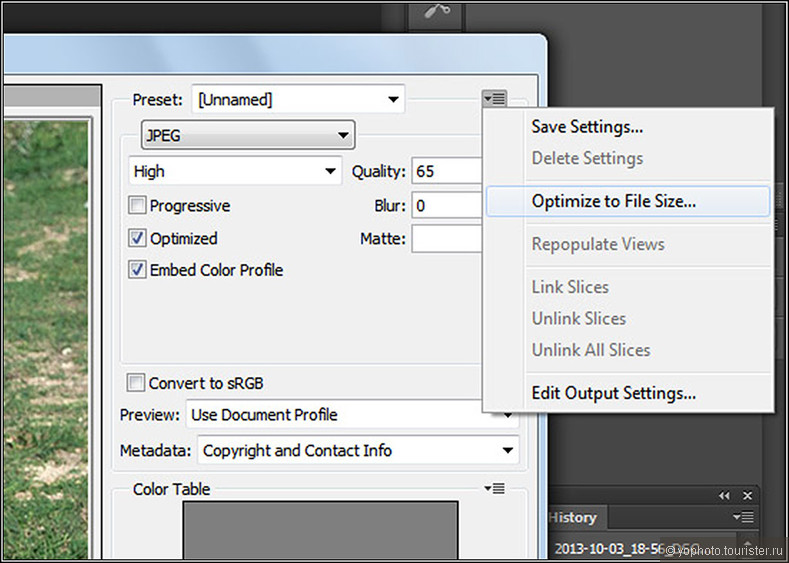Viewport: 789px width, 563px height.
Task: Click the Matte color field
Action: [x=447, y=238]
